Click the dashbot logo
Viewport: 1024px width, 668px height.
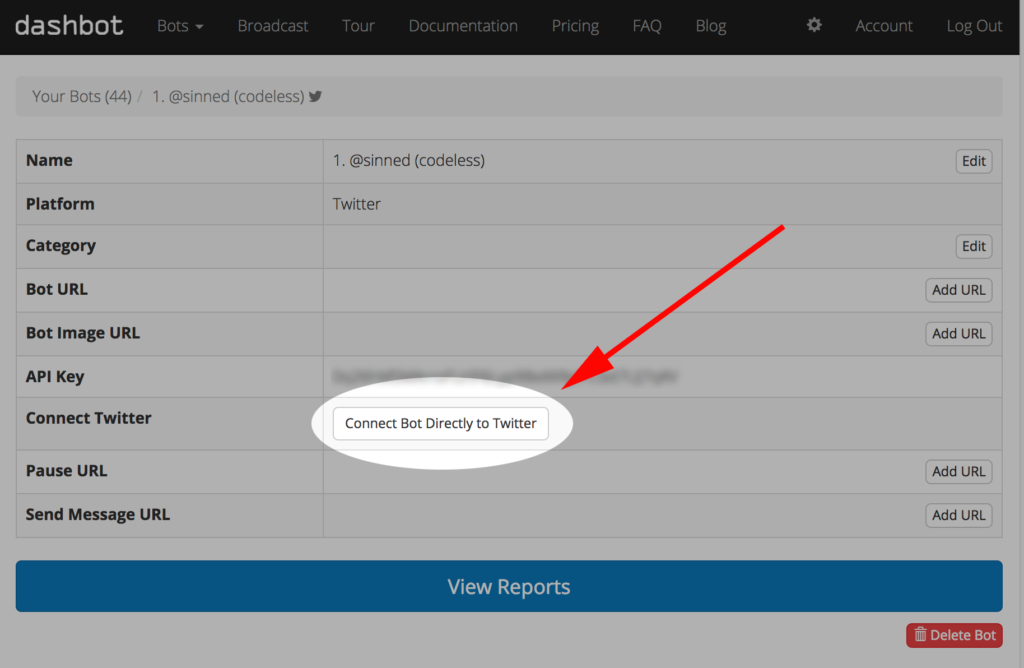point(69,25)
